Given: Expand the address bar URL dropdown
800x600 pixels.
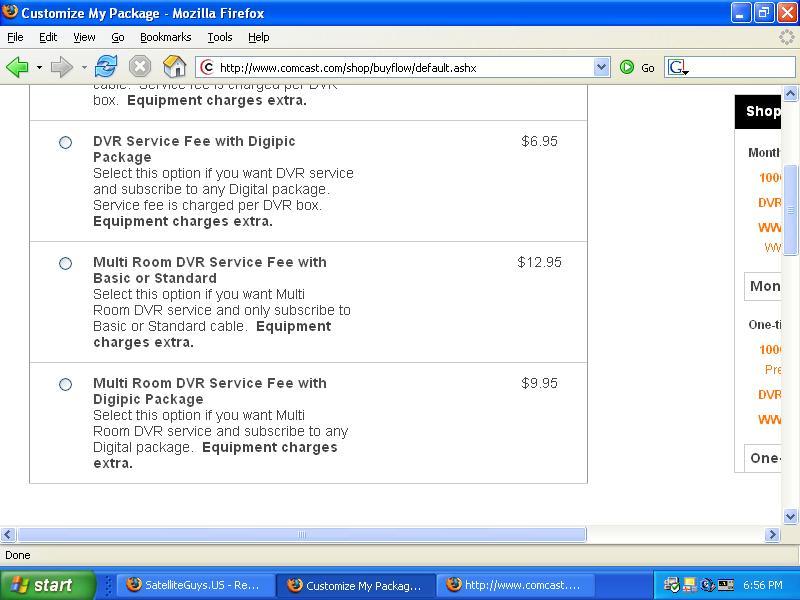Looking at the screenshot, I should pos(602,67).
